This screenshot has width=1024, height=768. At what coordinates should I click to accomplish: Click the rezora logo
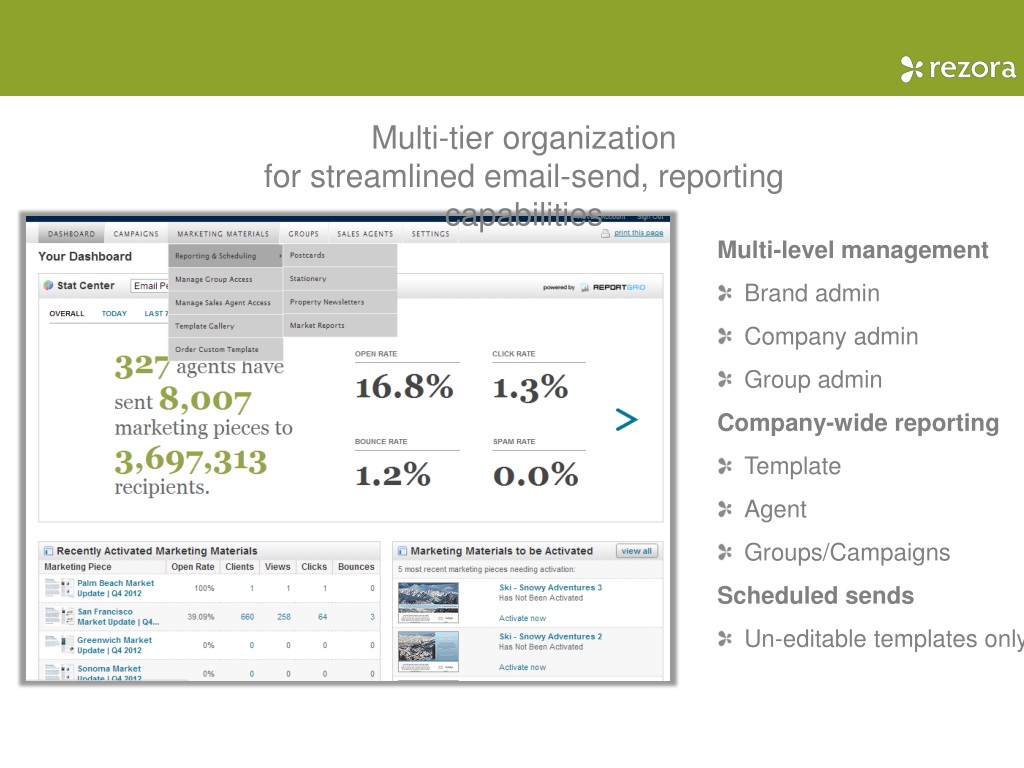[959, 68]
